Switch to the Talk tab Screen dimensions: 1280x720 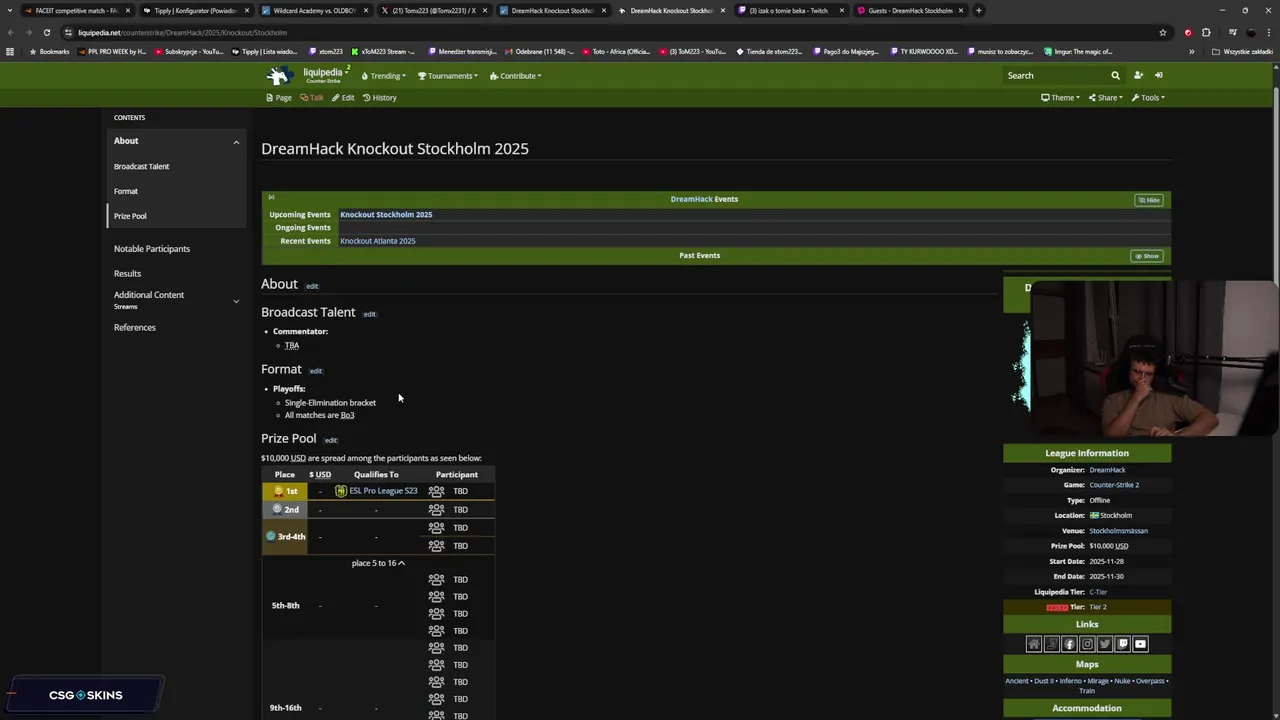point(312,98)
